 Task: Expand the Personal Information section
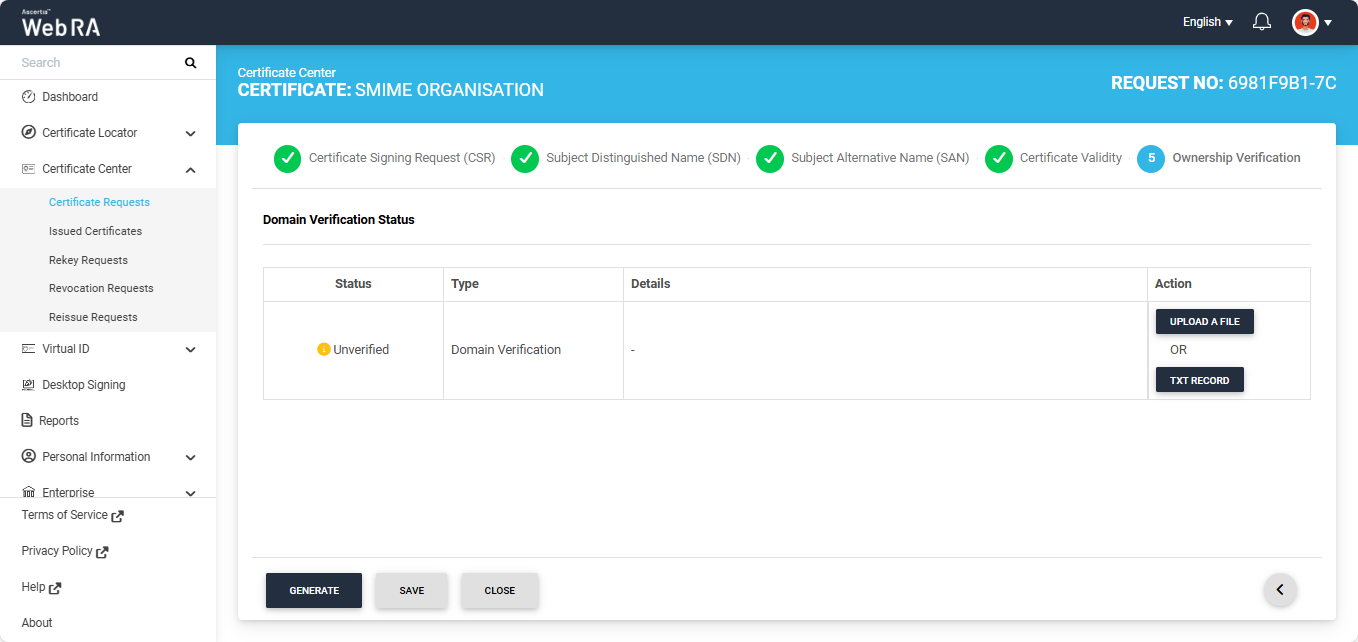[190, 457]
